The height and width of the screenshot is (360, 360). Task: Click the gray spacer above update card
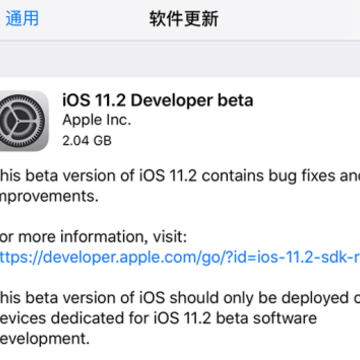(x=180, y=59)
